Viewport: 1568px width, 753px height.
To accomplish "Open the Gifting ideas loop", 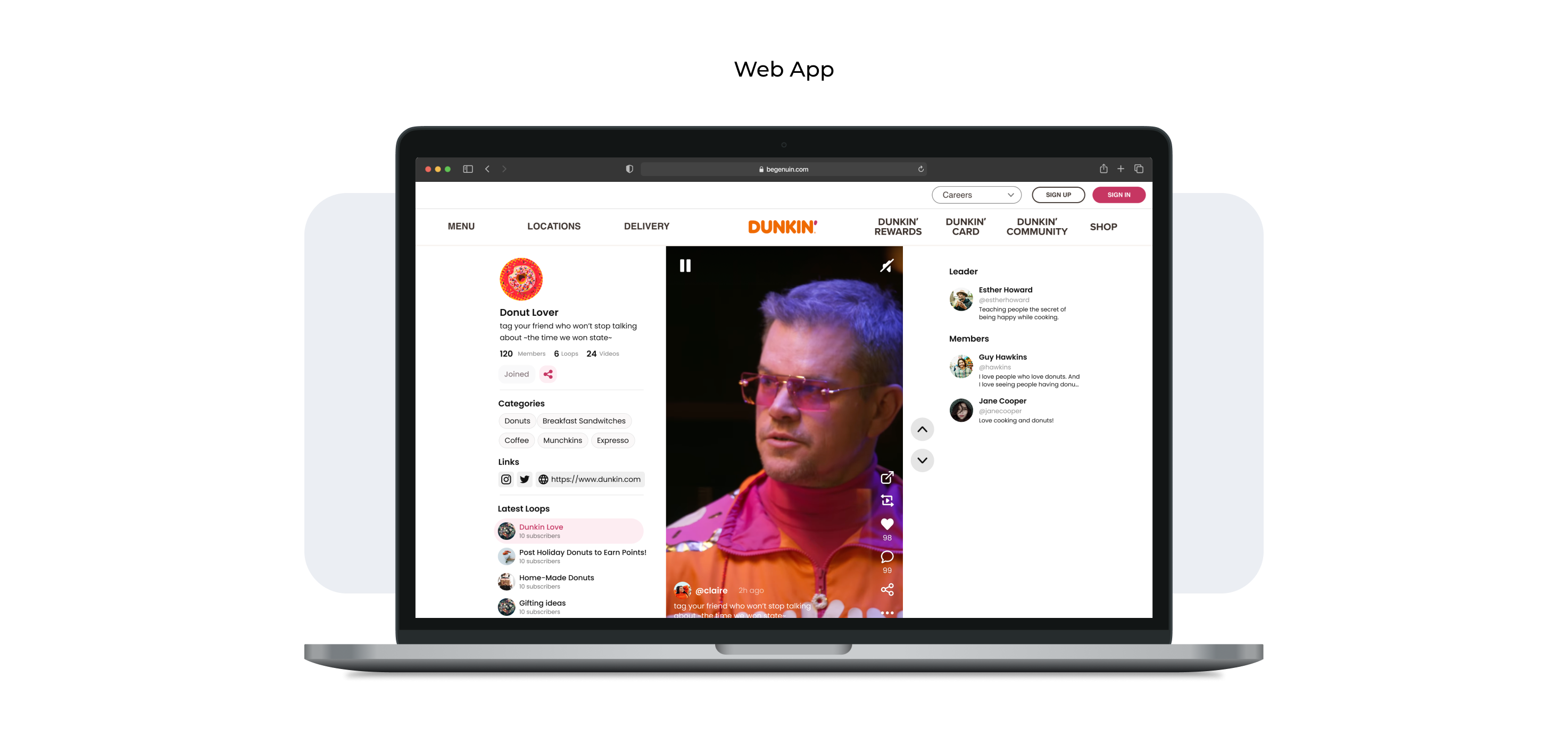I will click(533, 607).
